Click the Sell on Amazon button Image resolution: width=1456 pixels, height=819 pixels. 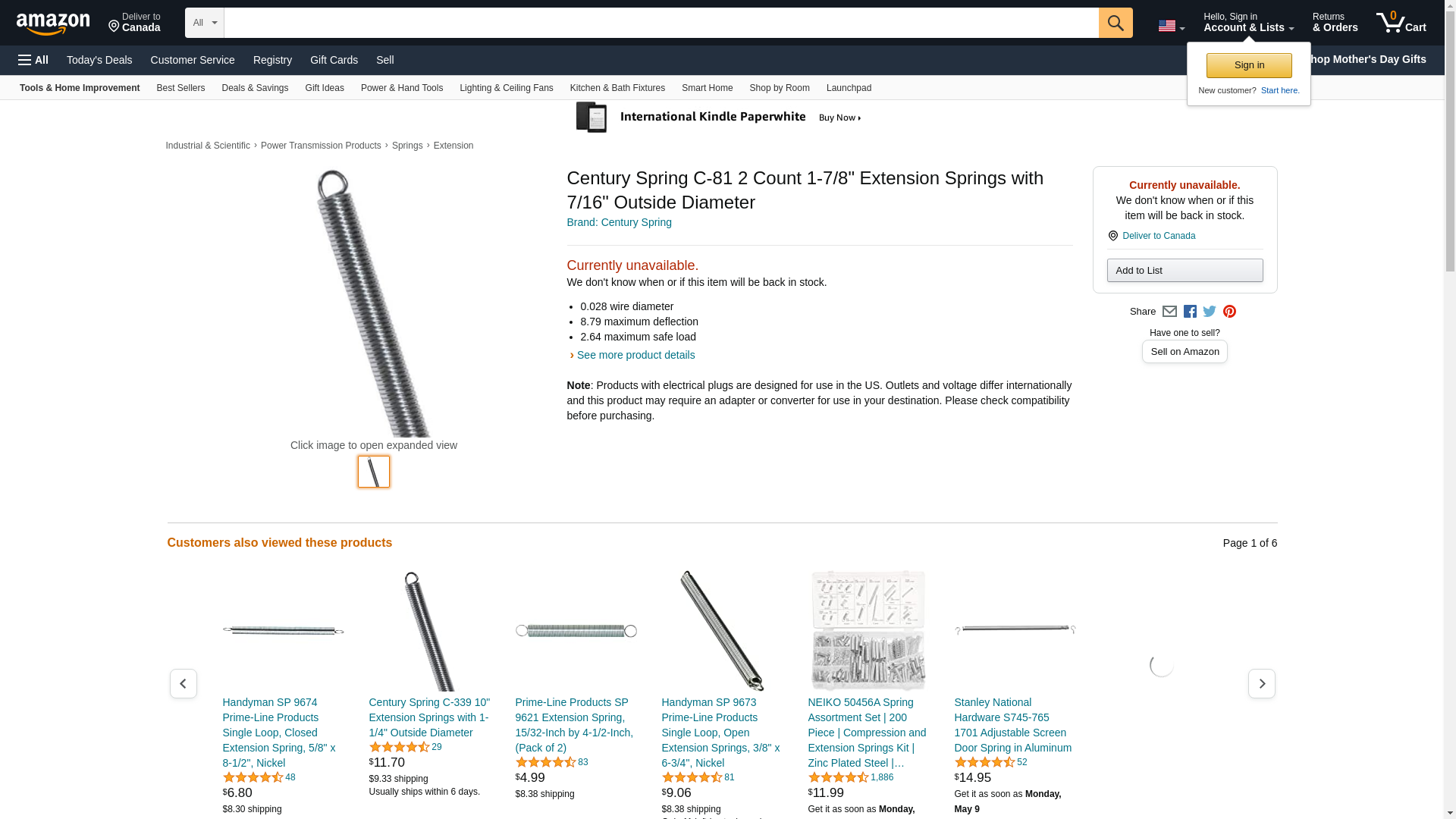[1185, 352]
